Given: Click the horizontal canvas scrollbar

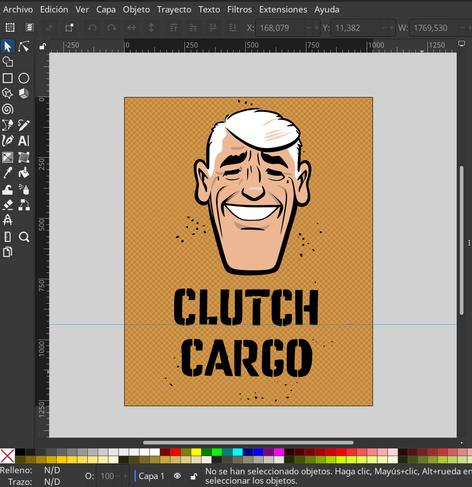Looking at the screenshot, I should [248, 443].
